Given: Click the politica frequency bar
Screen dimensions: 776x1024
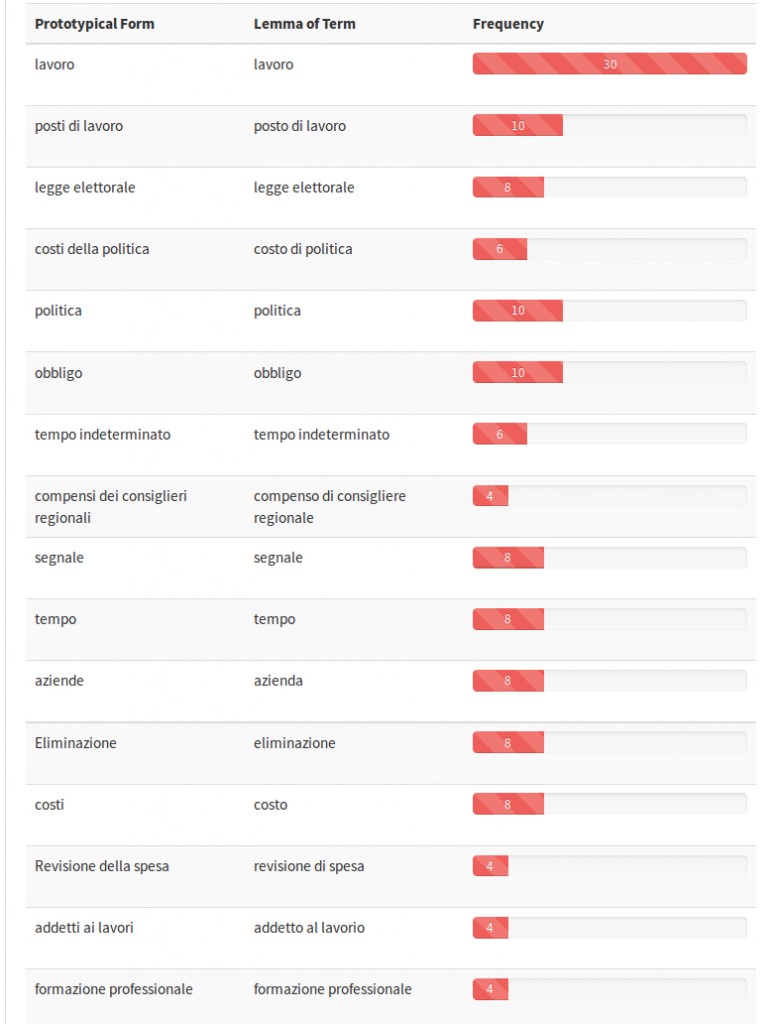Looking at the screenshot, I should click(609, 310).
